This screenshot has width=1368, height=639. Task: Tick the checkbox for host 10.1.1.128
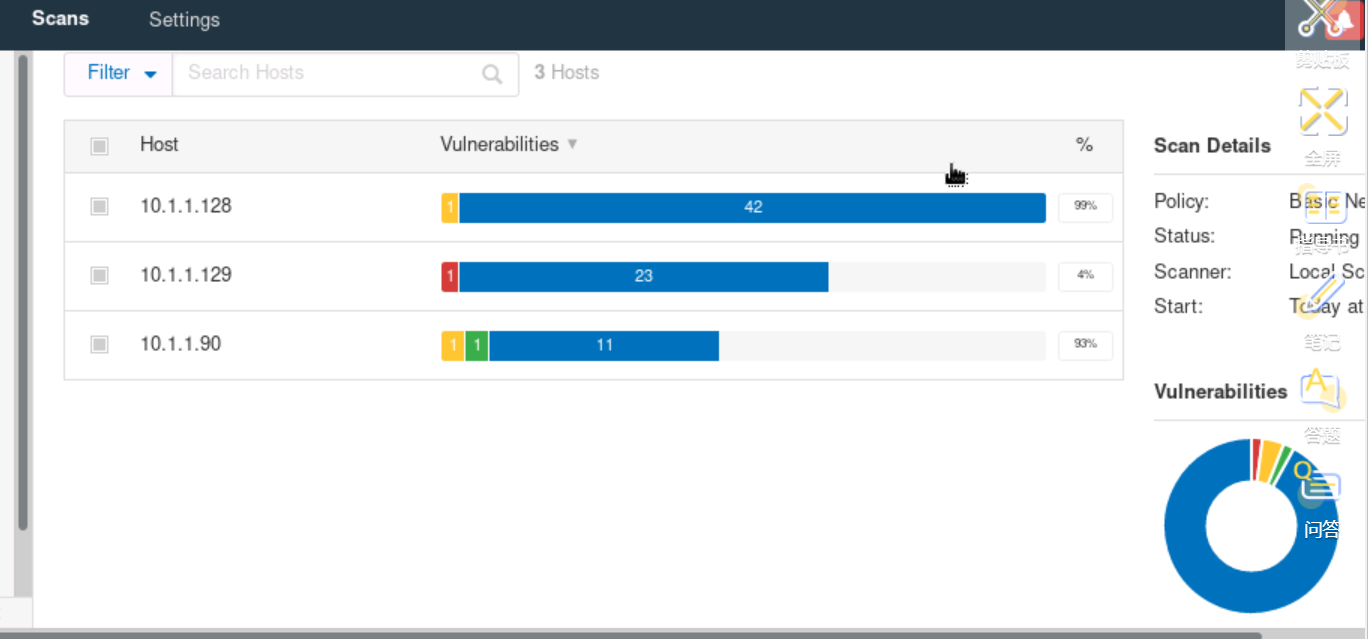(99, 206)
